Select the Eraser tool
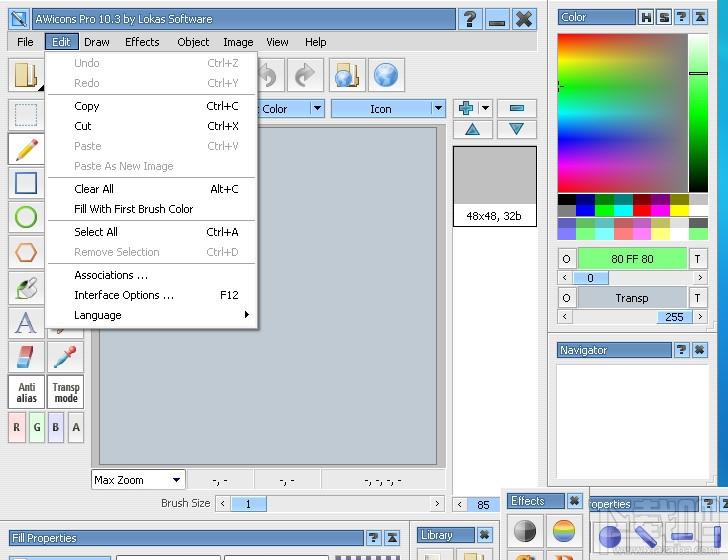 coord(26,357)
